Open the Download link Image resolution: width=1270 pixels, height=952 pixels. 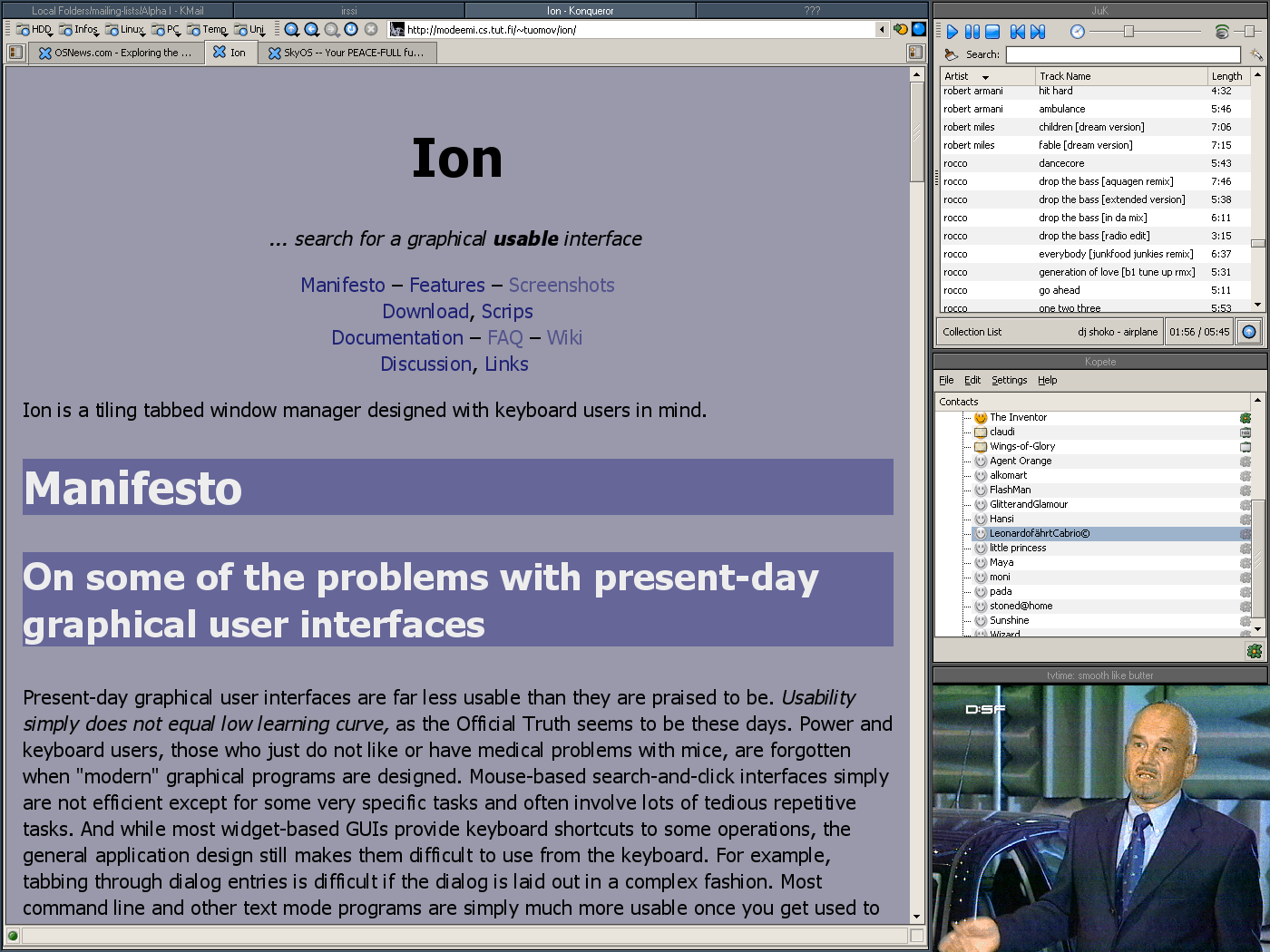(425, 311)
